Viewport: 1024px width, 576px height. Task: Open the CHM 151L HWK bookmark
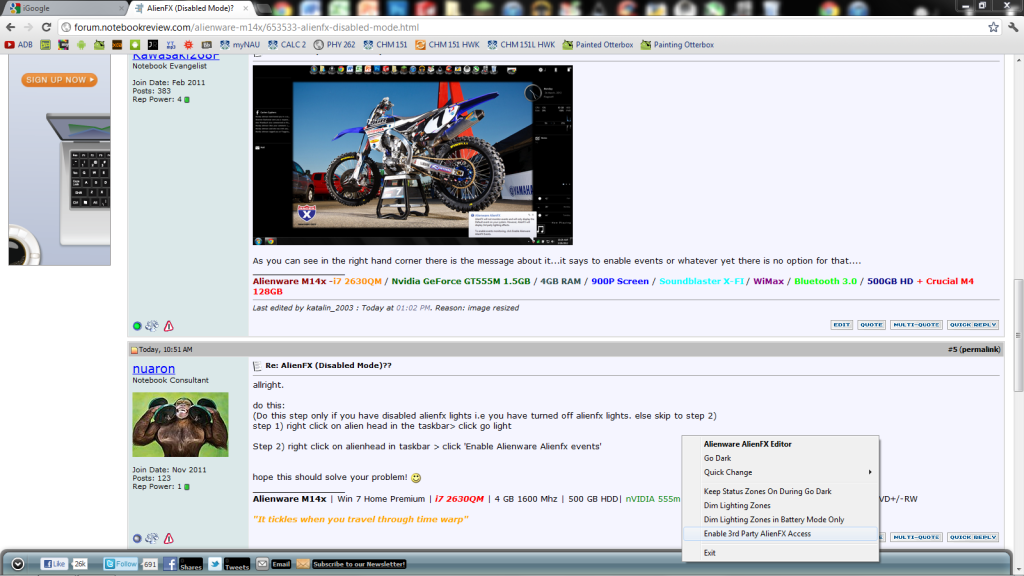[x=521, y=45]
